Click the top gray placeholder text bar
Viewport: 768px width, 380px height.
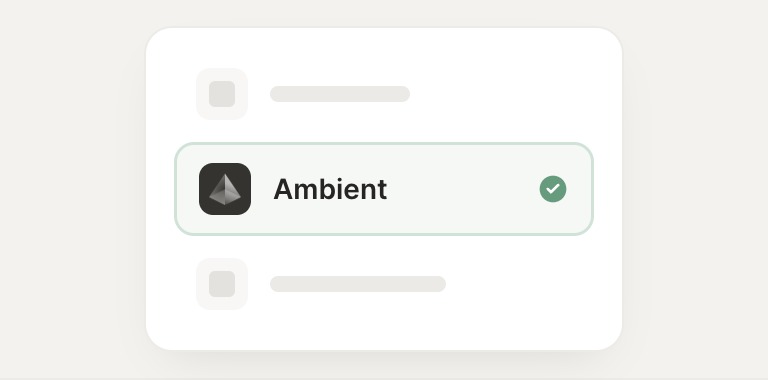coord(340,94)
